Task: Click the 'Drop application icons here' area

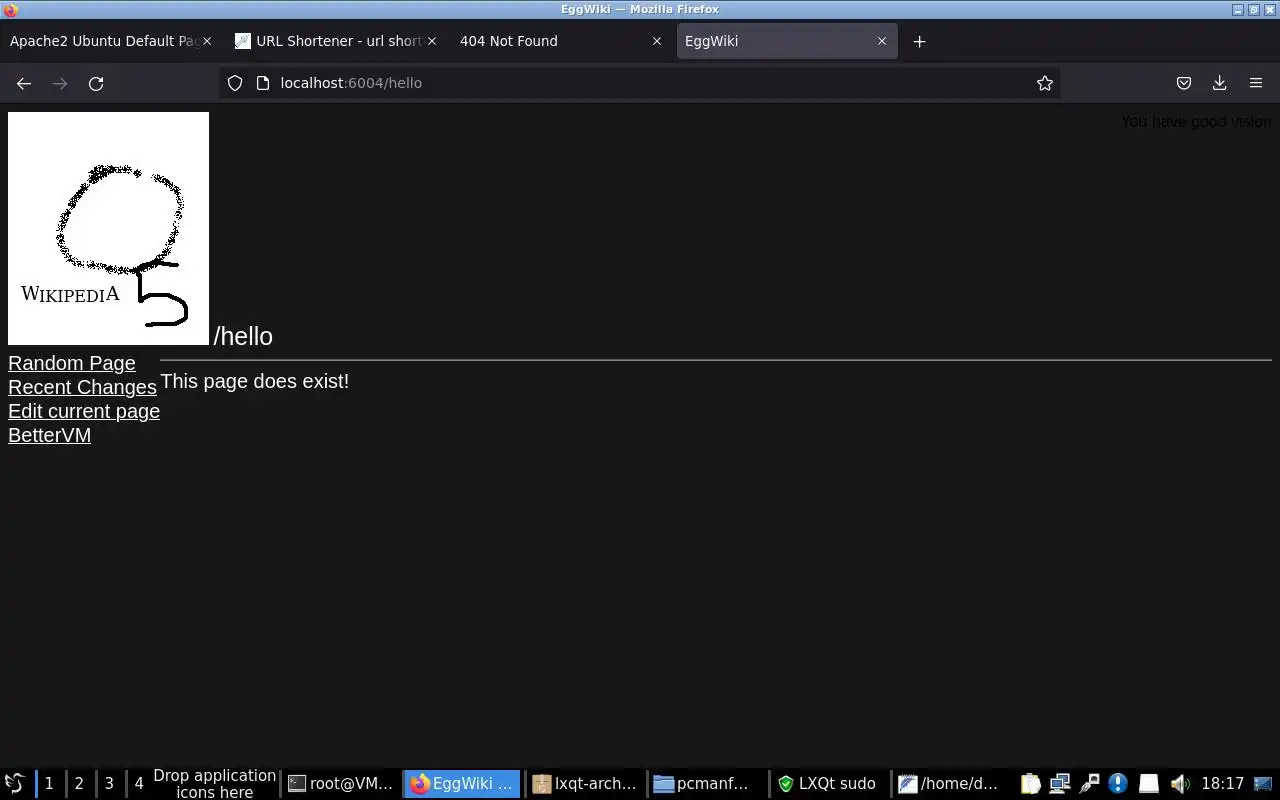Action: click(x=214, y=783)
